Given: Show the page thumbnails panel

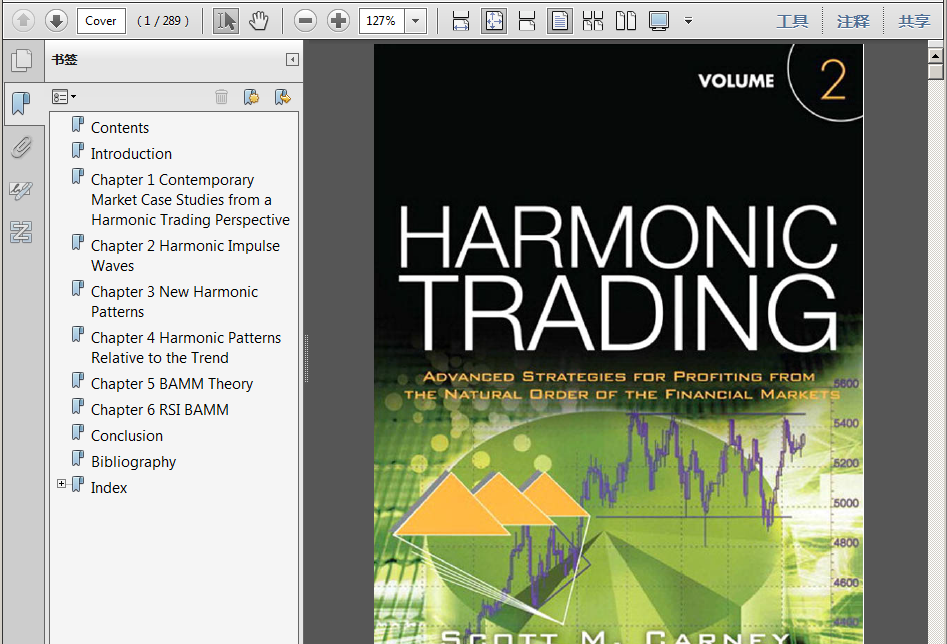Looking at the screenshot, I should (22, 60).
